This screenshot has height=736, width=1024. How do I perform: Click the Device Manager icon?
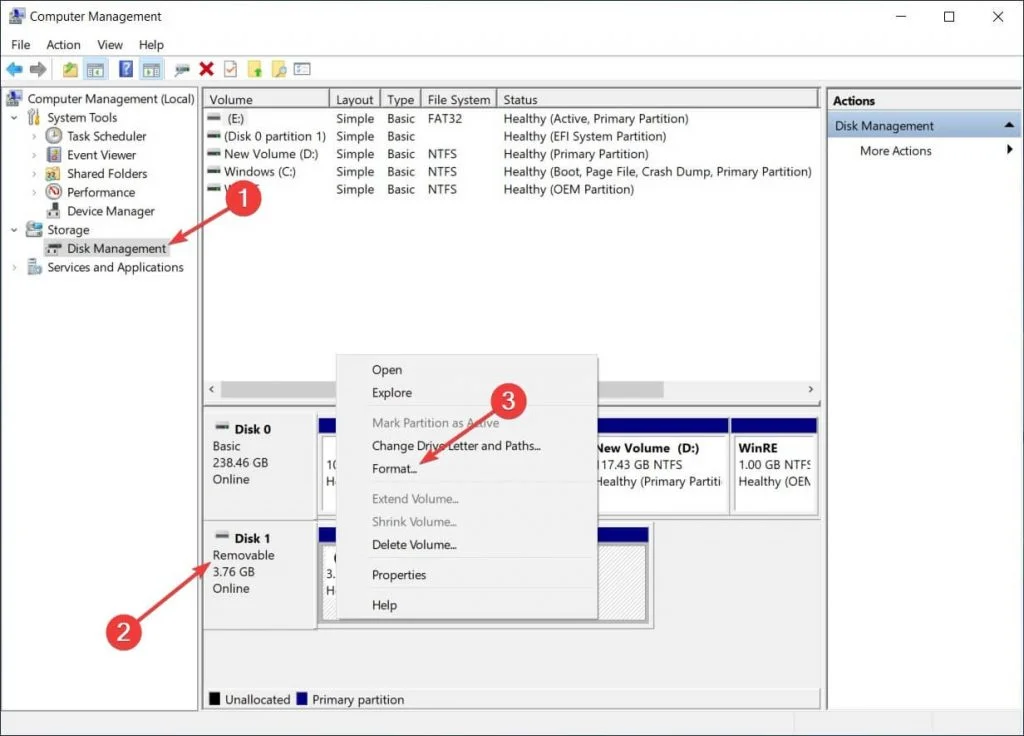(54, 211)
